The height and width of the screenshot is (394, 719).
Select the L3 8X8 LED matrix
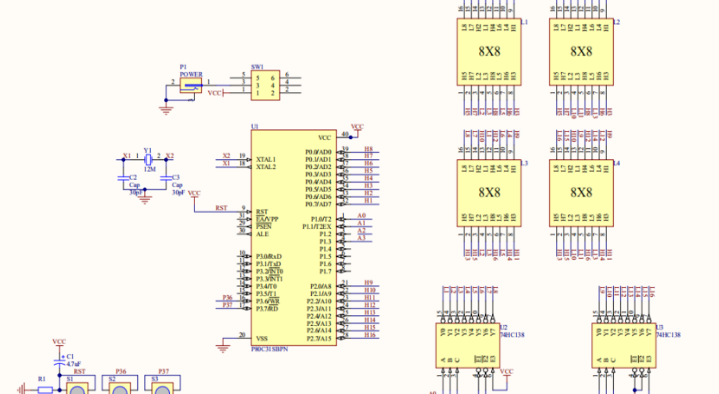(x=489, y=193)
